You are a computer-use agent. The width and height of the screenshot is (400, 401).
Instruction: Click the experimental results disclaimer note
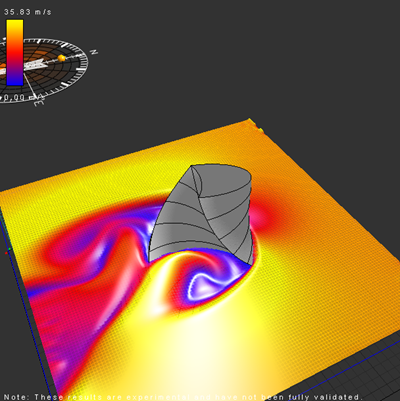click(x=183, y=397)
